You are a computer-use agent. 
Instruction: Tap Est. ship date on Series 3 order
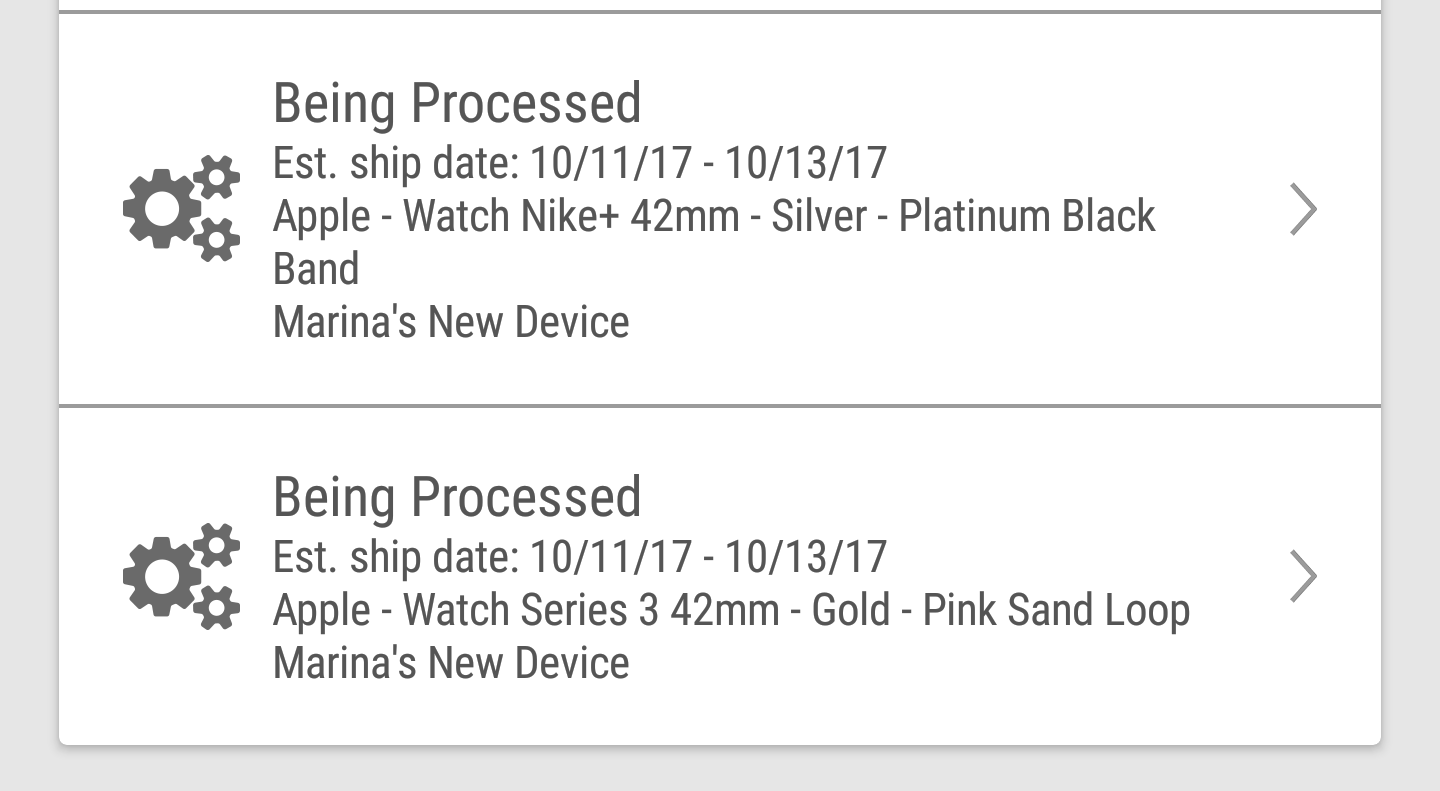(x=580, y=557)
